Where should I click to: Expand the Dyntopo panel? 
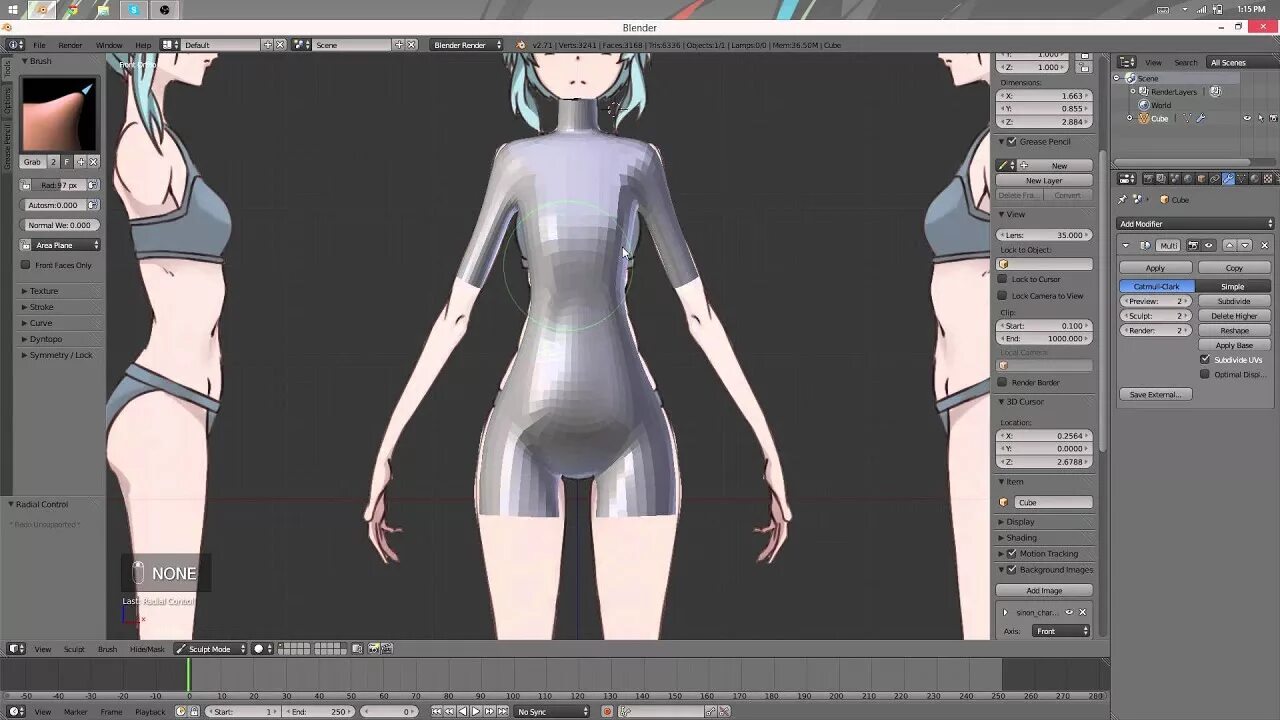click(x=45, y=339)
